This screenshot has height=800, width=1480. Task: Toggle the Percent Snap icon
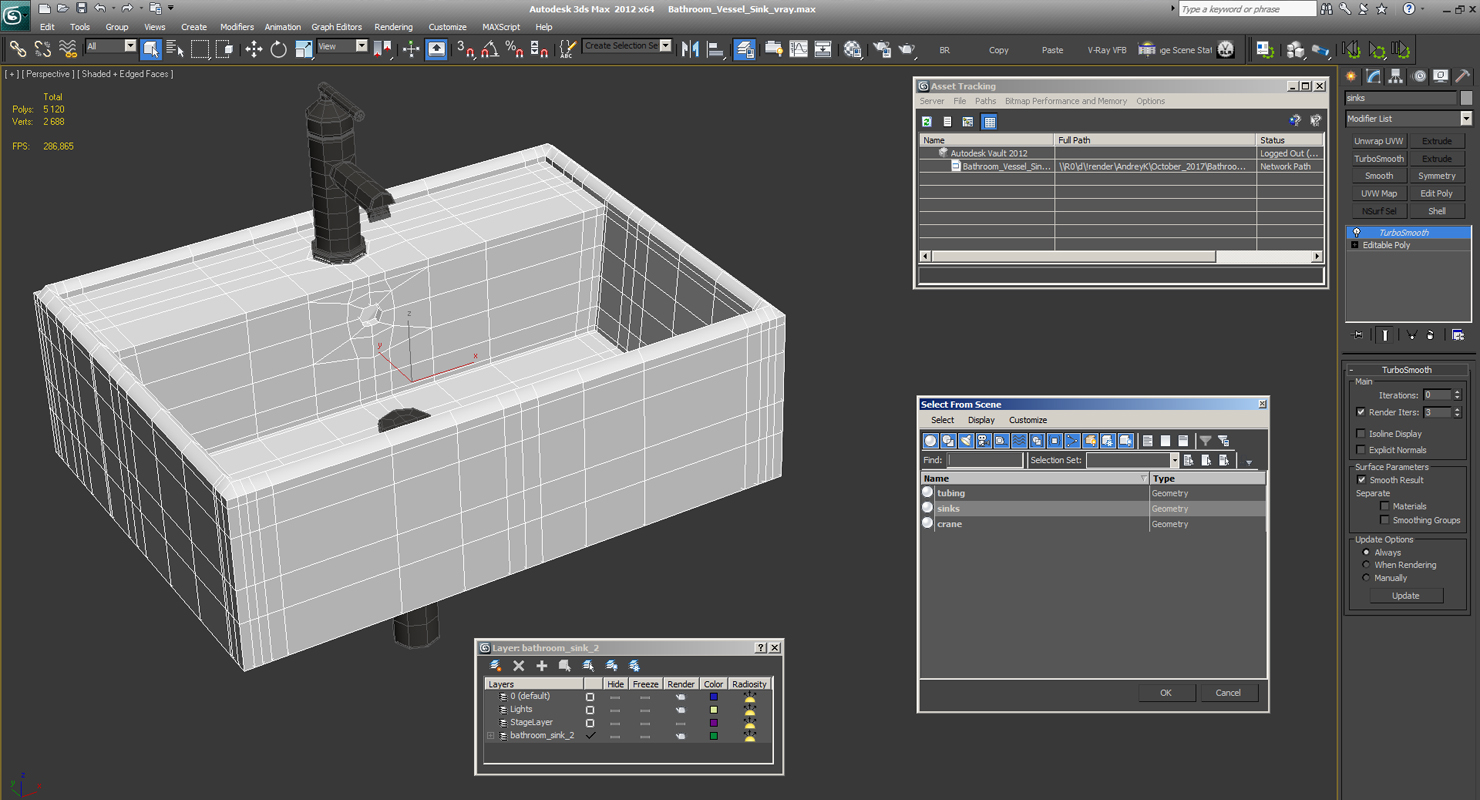pyautogui.click(x=514, y=49)
